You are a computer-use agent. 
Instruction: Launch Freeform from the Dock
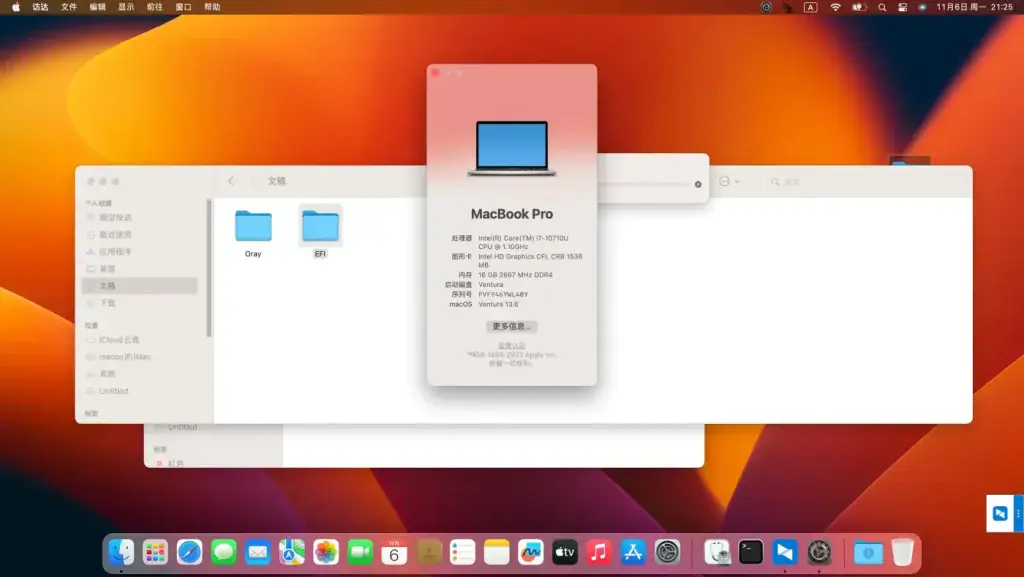tap(530, 553)
